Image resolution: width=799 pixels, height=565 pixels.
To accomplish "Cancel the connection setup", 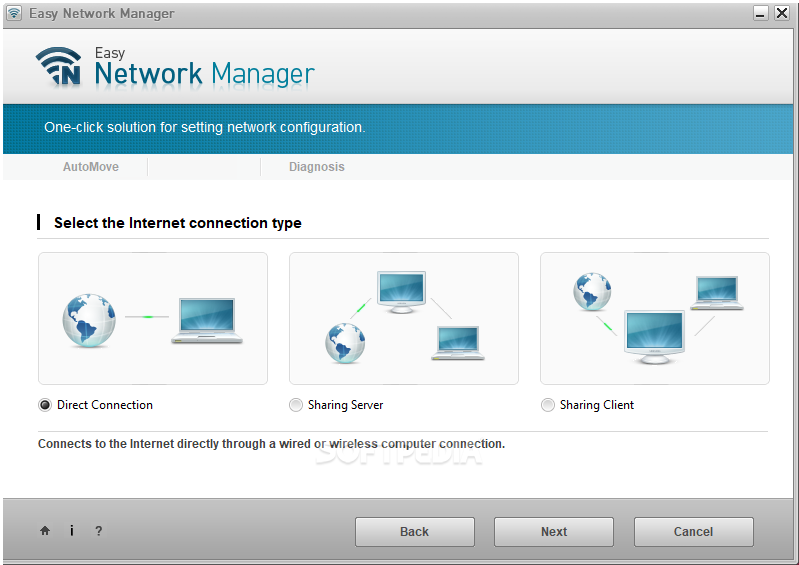I will pyautogui.click(x=694, y=532).
